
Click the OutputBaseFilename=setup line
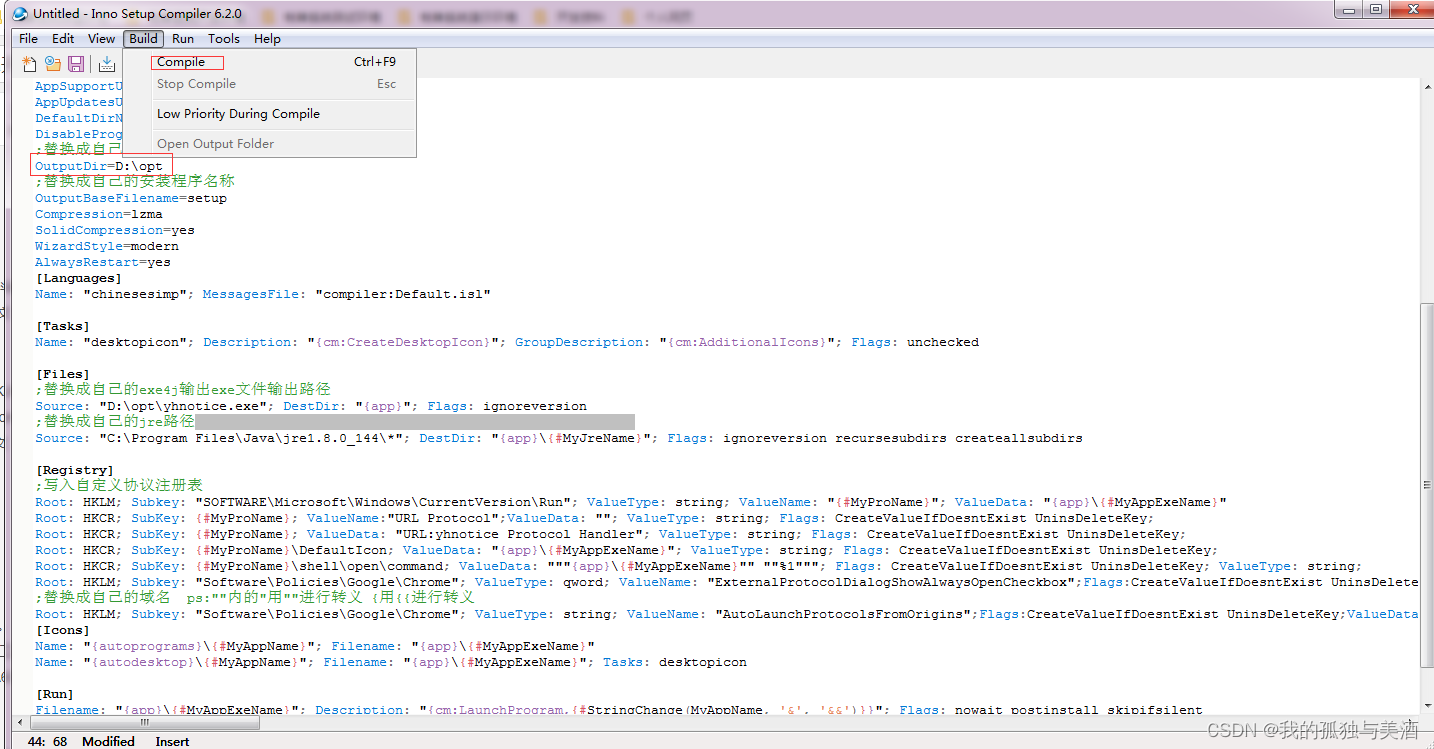tap(131, 198)
